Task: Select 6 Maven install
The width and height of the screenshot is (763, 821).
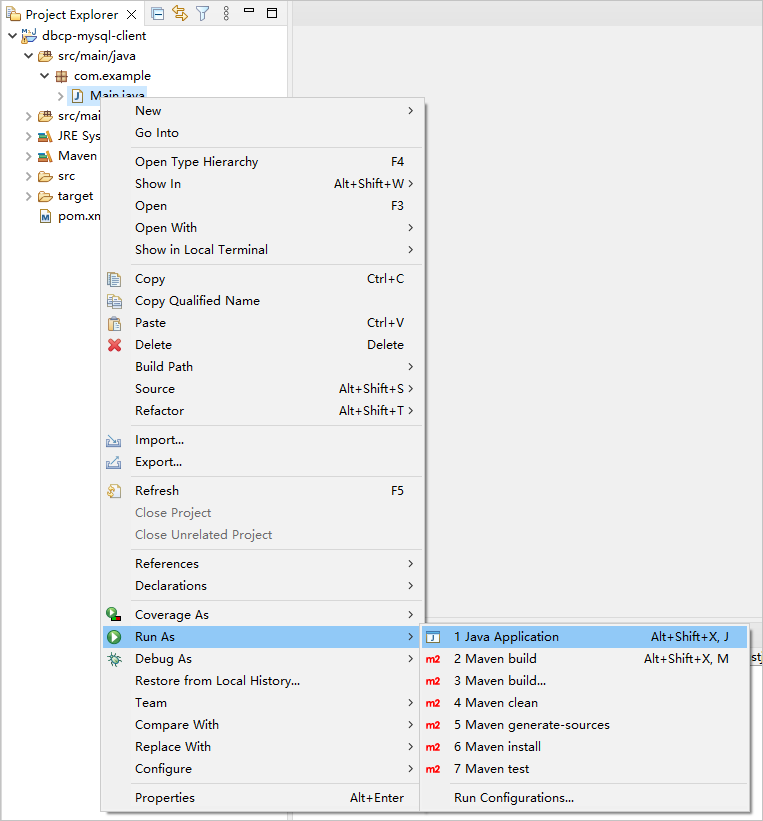Action: pos(497,747)
